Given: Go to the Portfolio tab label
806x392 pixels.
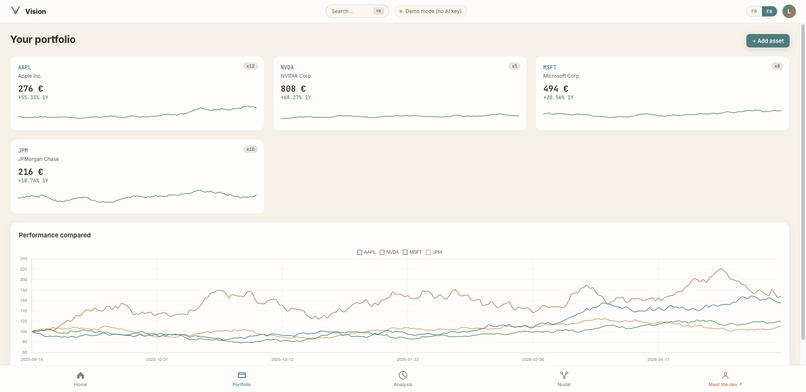Looking at the screenshot, I should coord(242,384).
